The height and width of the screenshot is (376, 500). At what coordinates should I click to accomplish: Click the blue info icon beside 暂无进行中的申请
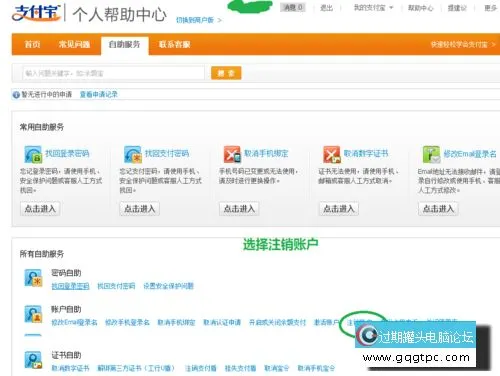[16, 95]
